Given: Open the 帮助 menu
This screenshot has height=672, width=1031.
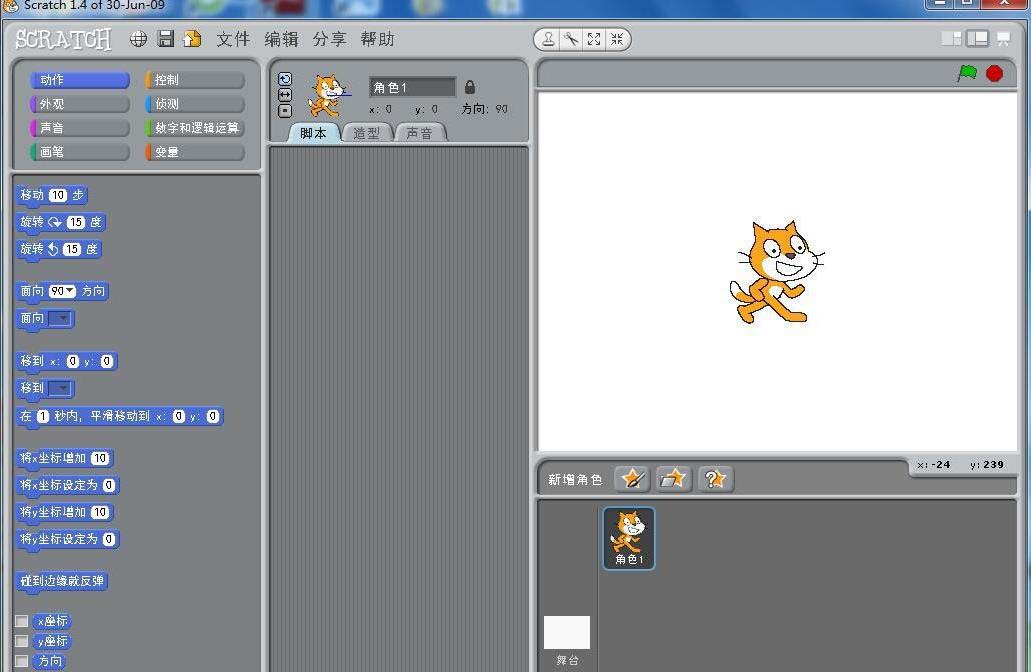Looking at the screenshot, I should tap(377, 39).
